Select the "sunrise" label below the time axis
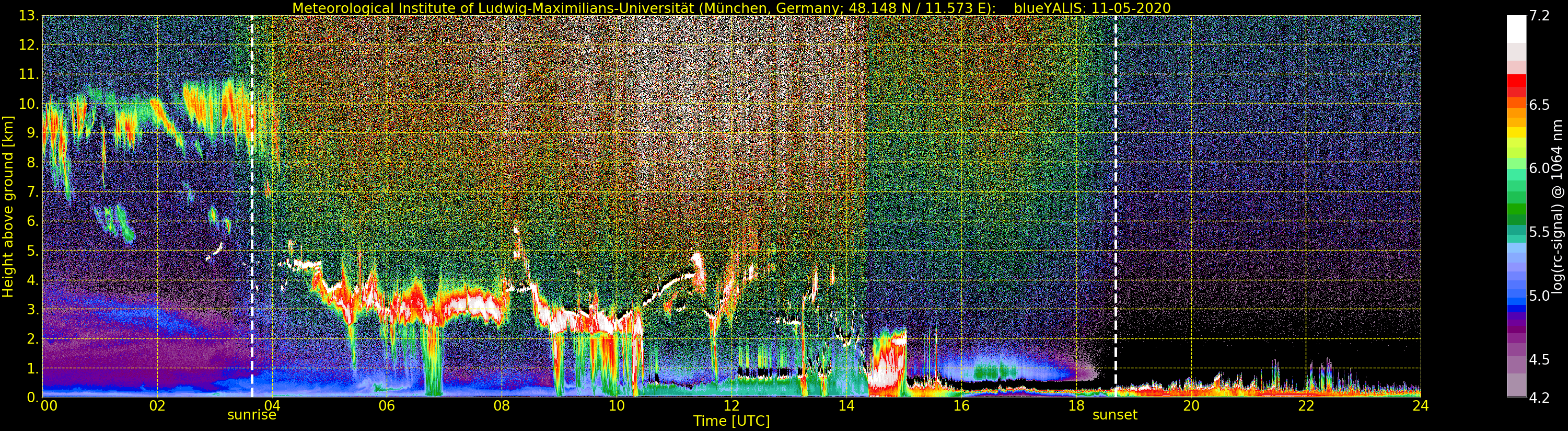The height and width of the screenshot is (431, 1568). click(252, 415)
